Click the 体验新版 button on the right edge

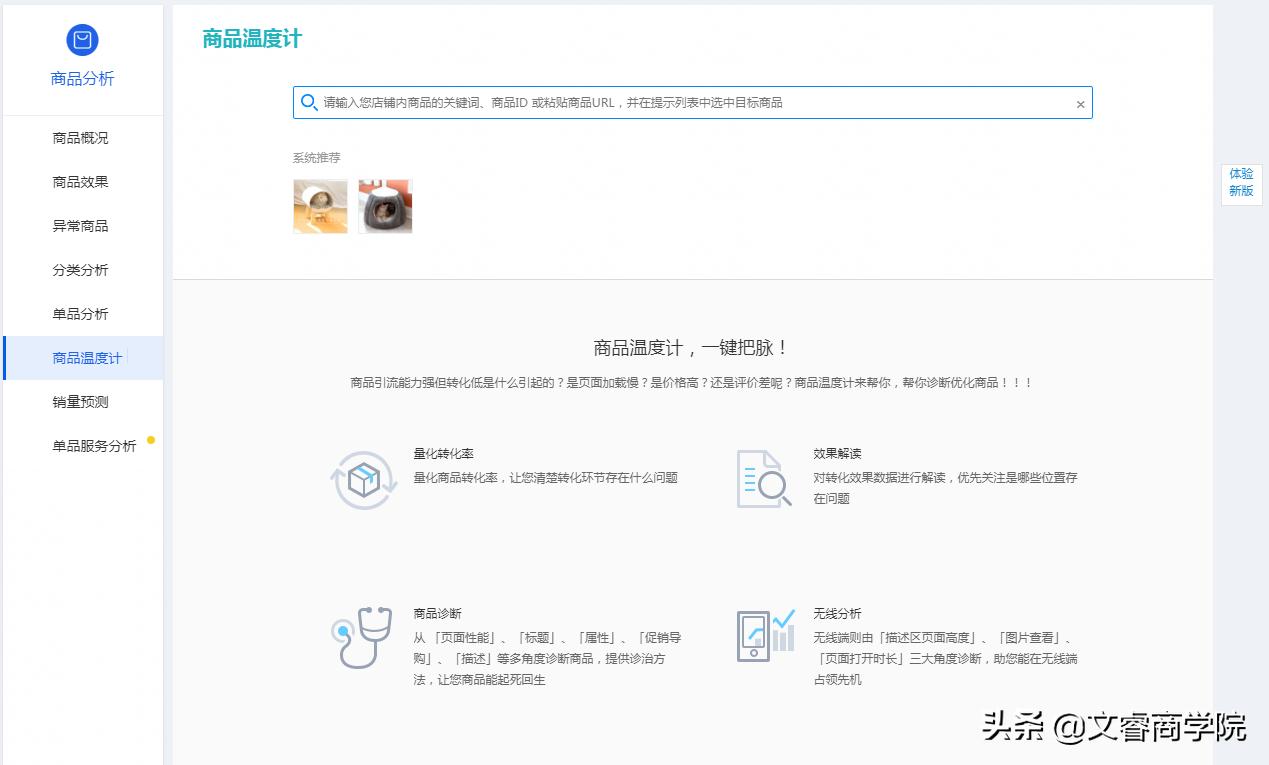pos(1240,181)
